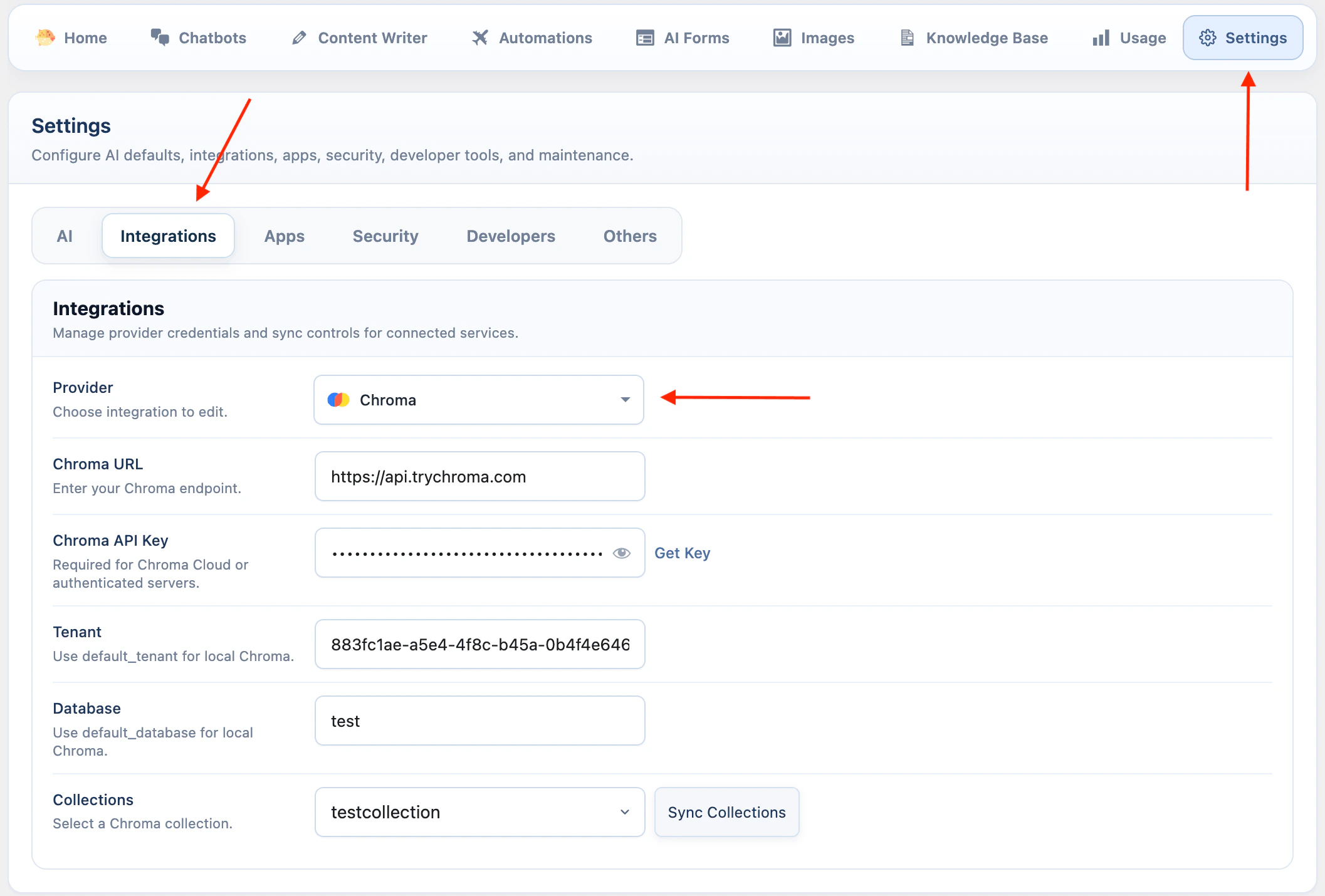This screenshot has height=896, width=1325.
Task: Go to the Images section
Action: 814,38
